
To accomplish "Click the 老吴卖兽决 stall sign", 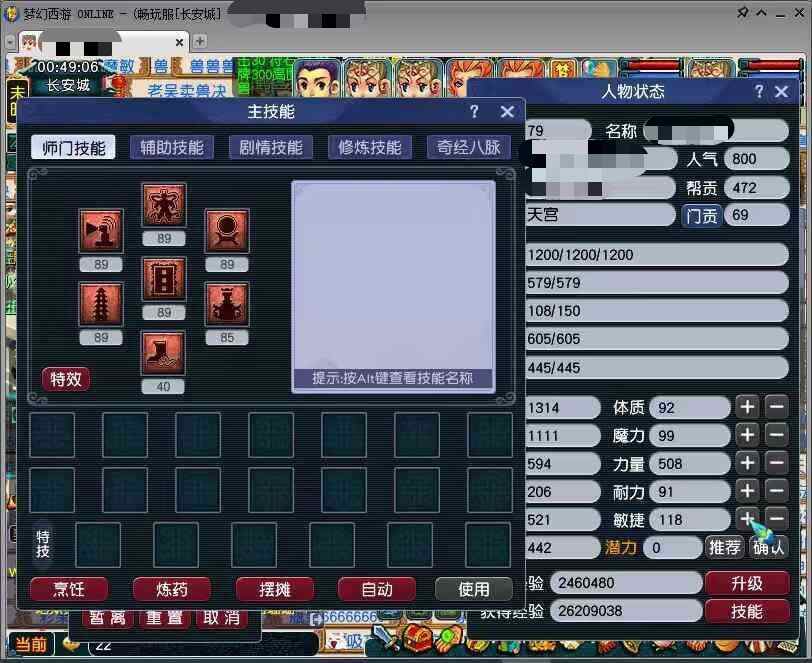I will (187, 91).
